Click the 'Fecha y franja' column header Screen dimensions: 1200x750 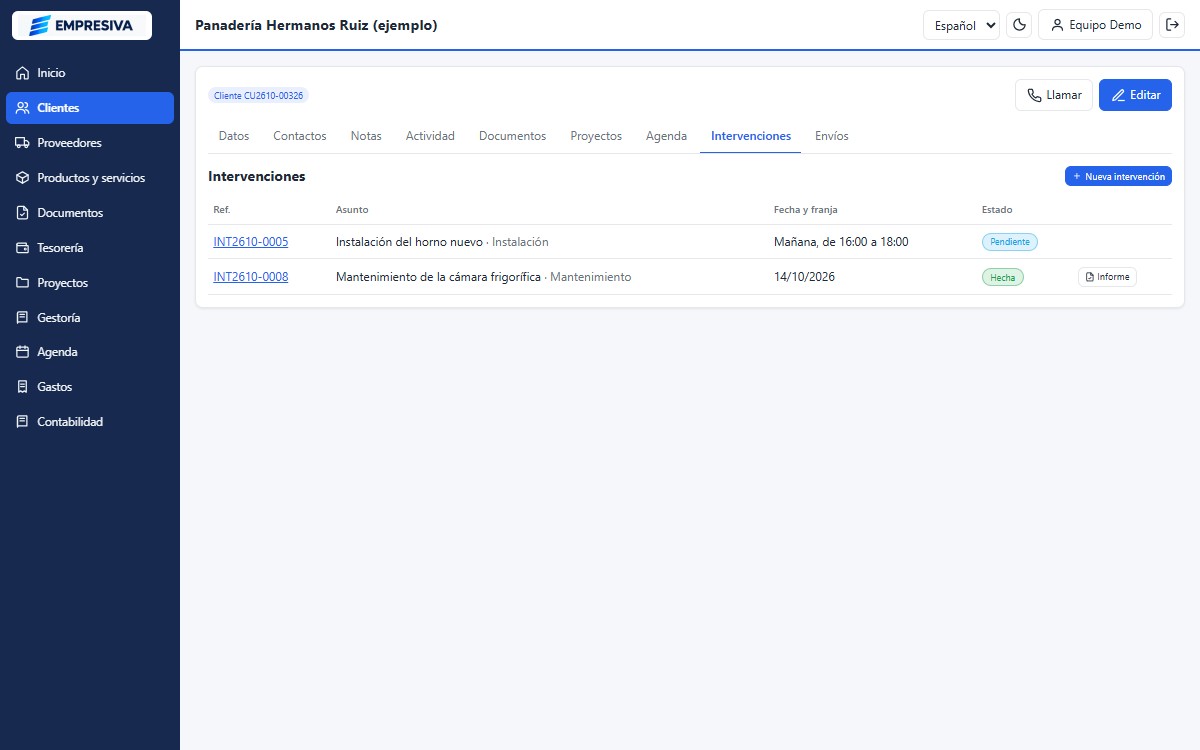[x=806, y=210]
